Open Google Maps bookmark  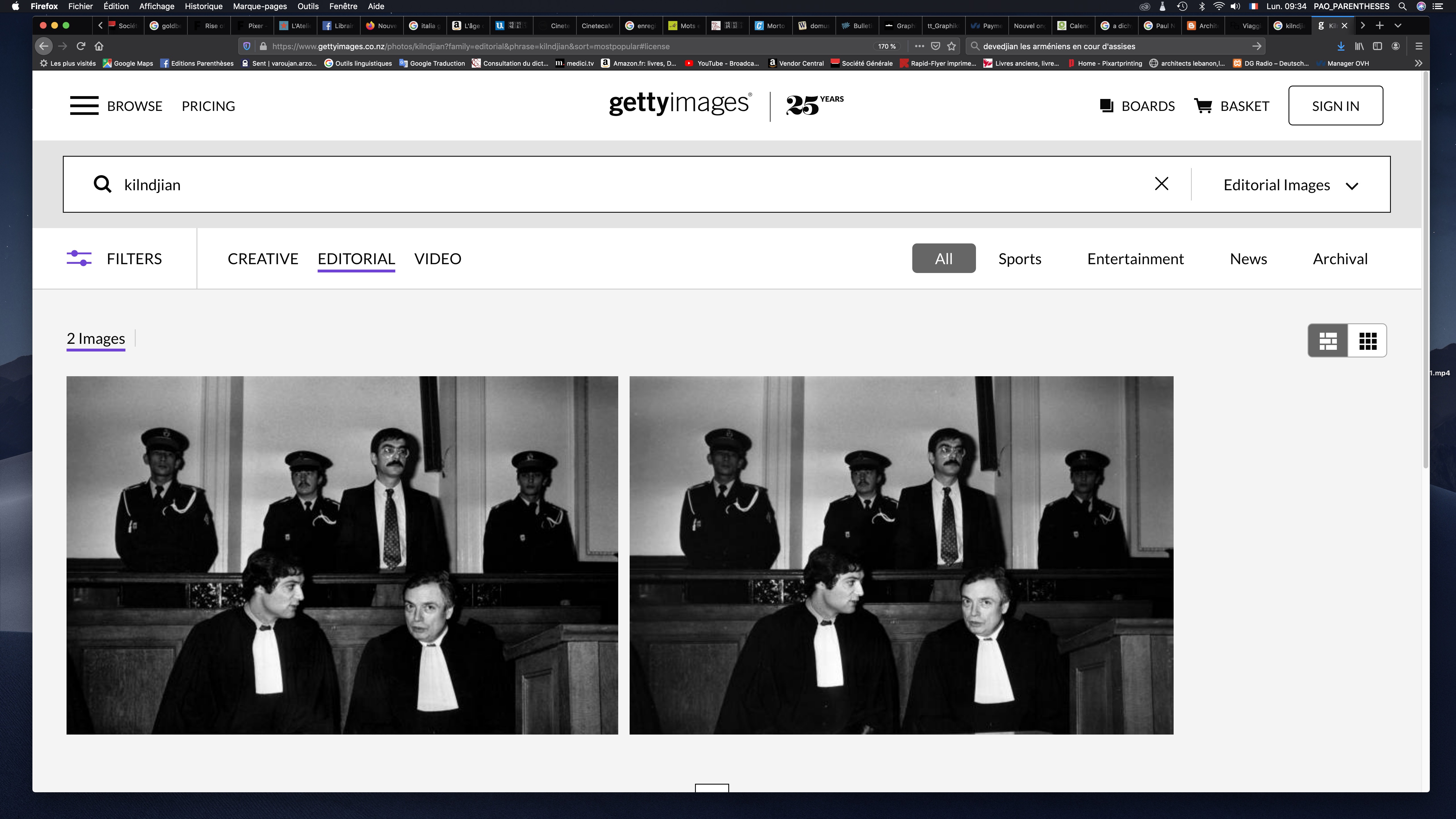coord(128,63)
